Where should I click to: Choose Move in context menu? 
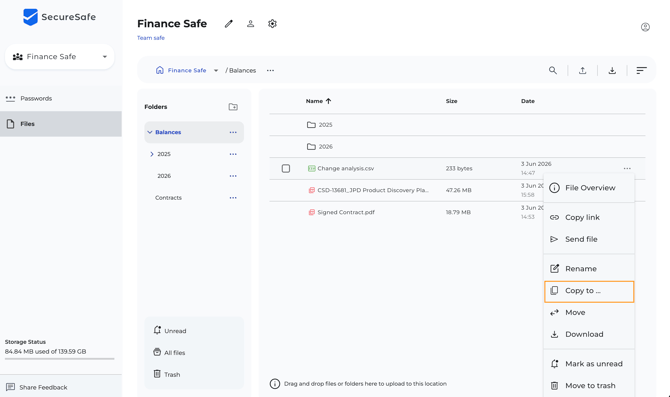coord(589,312)
